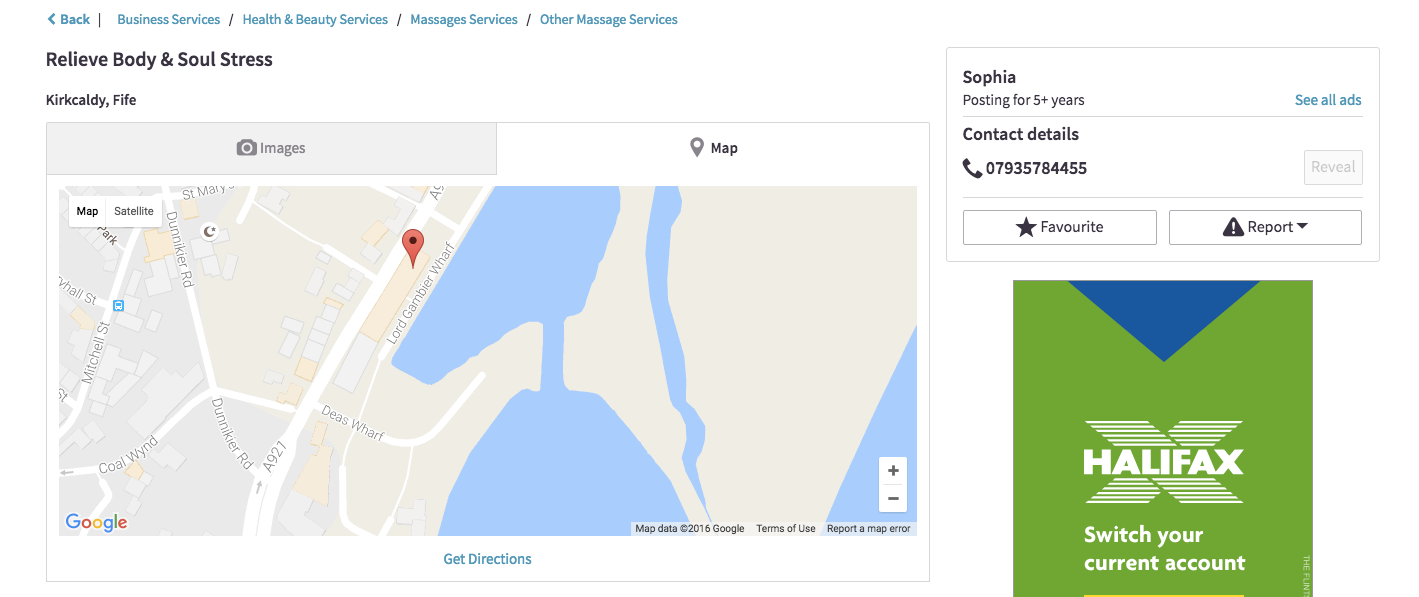The width and height of the screenshot is (1419, 597).
Task: Click the phone icon beside contact number
Action: 972,168
